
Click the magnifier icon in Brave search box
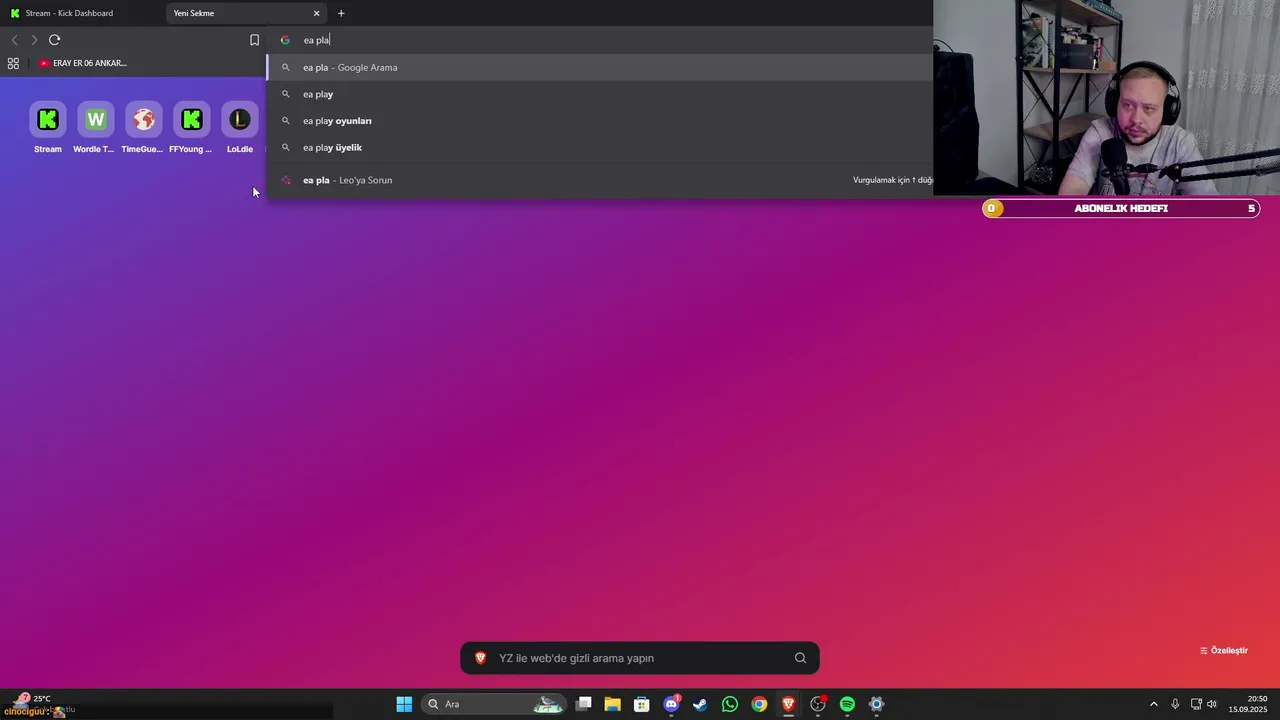[x=800, y=658]
